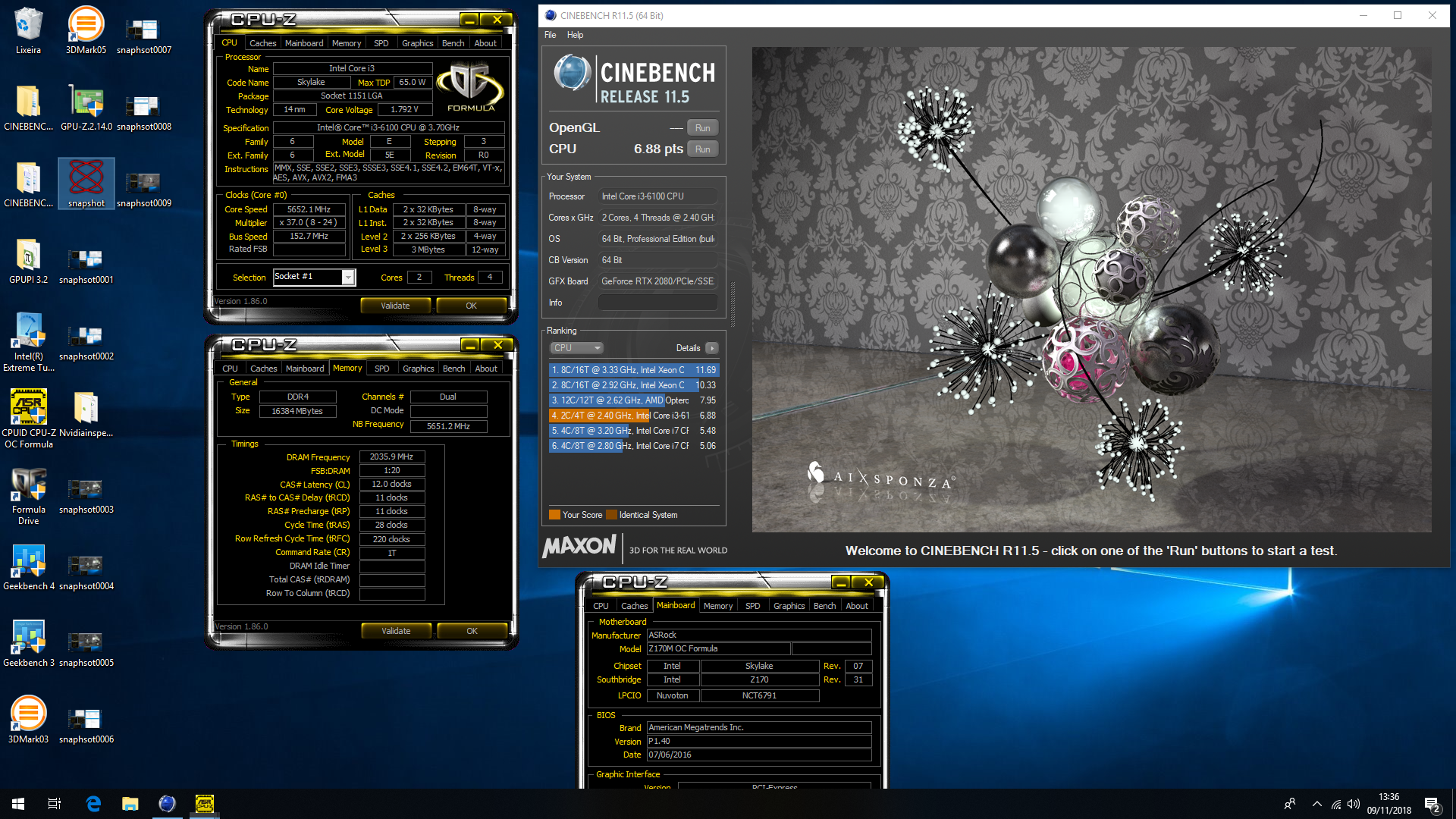Open Graphics tab in memory CPU-Z window
1456x819 pixels.
(419, 369)
